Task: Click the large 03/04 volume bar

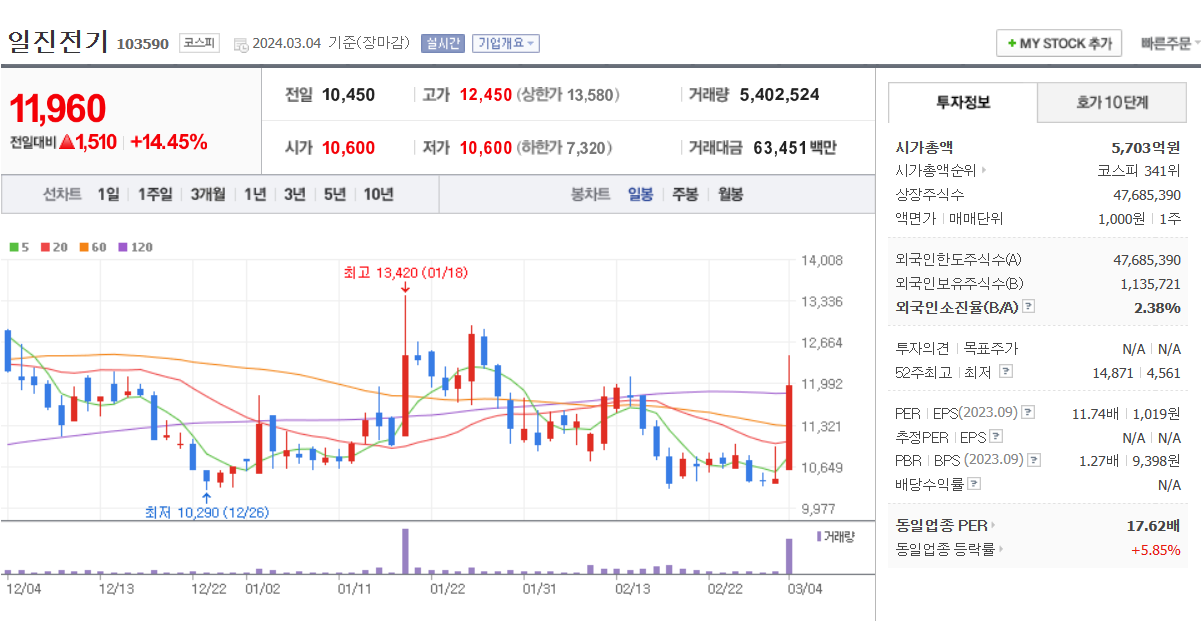Action: pos(789,556)
